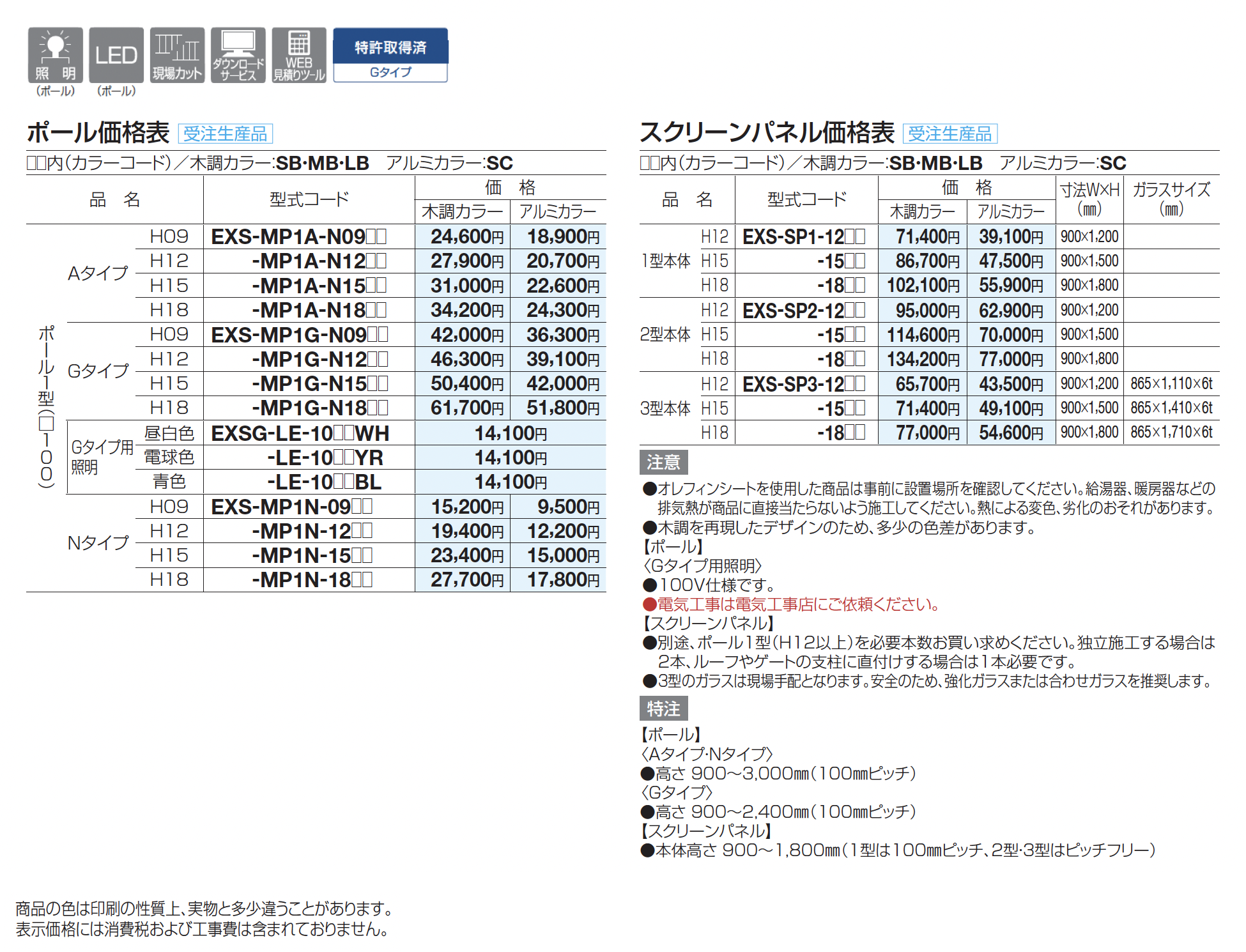Select lighting code -LE-10 BL
The height and width of the screenshot is (952, 1246).
click(325, 482)
